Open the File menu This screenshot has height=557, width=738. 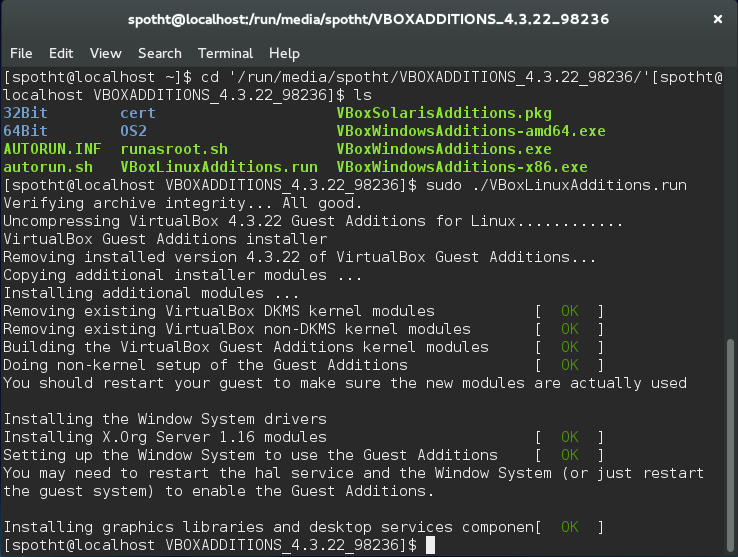21,53
